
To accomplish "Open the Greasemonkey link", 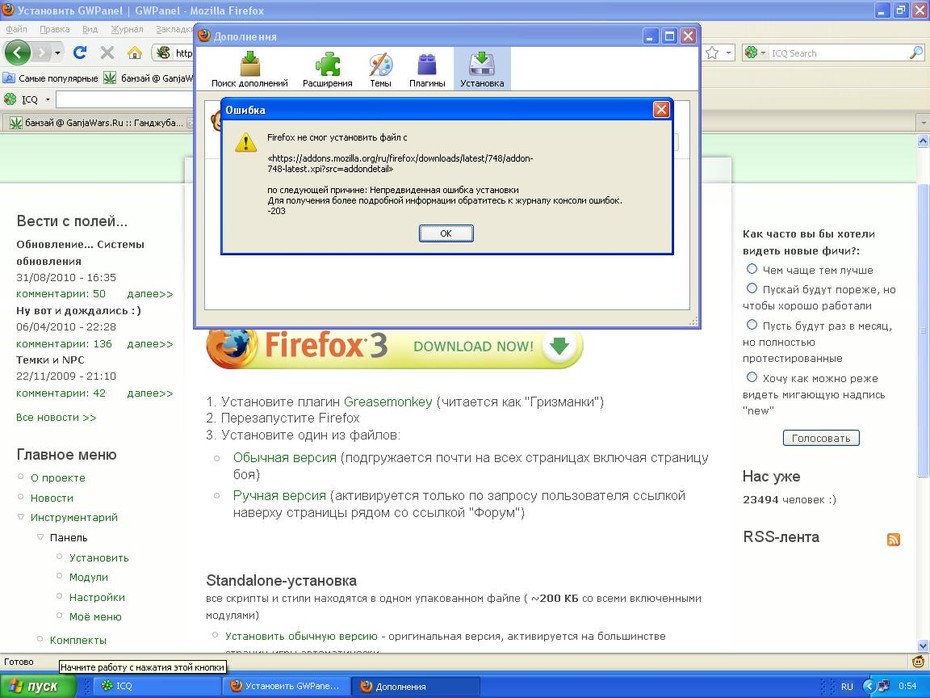I will pyautogui.click(x=388, y=402).
